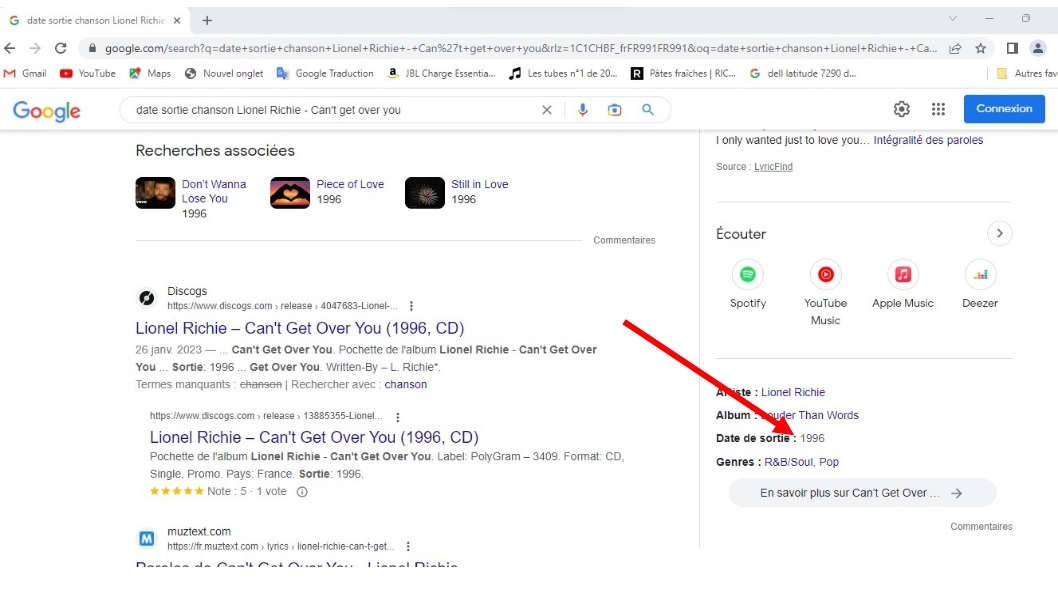Open the R&B/Soul genre link
Screen dimensions: 1058x595
789,462
